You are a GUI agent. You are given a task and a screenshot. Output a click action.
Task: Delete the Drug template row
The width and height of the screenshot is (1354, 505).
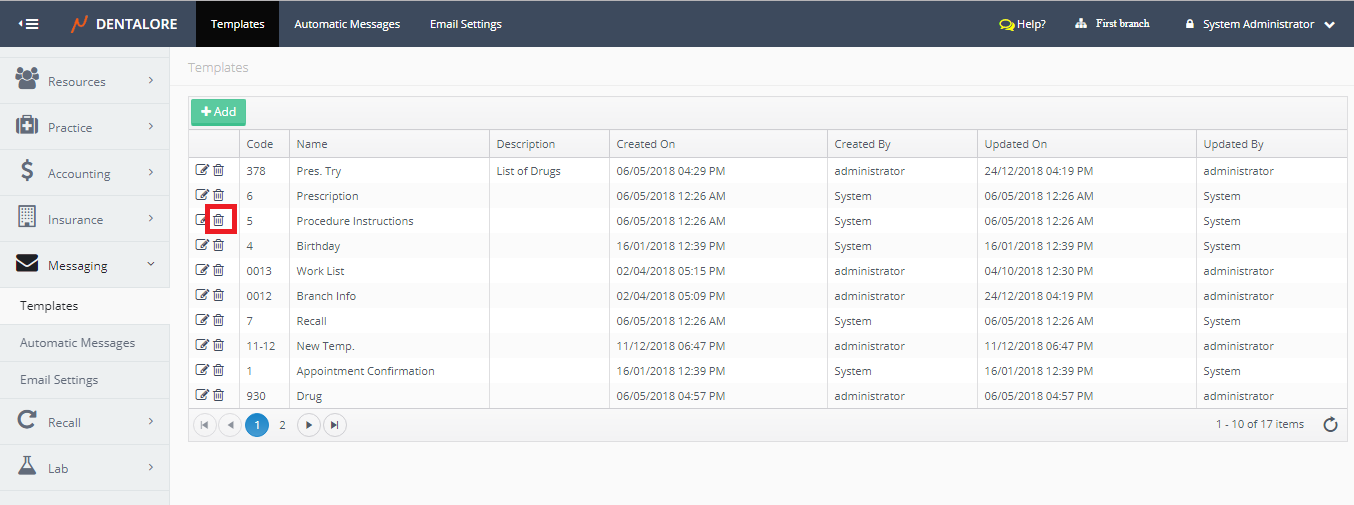(x=218, y=395)
